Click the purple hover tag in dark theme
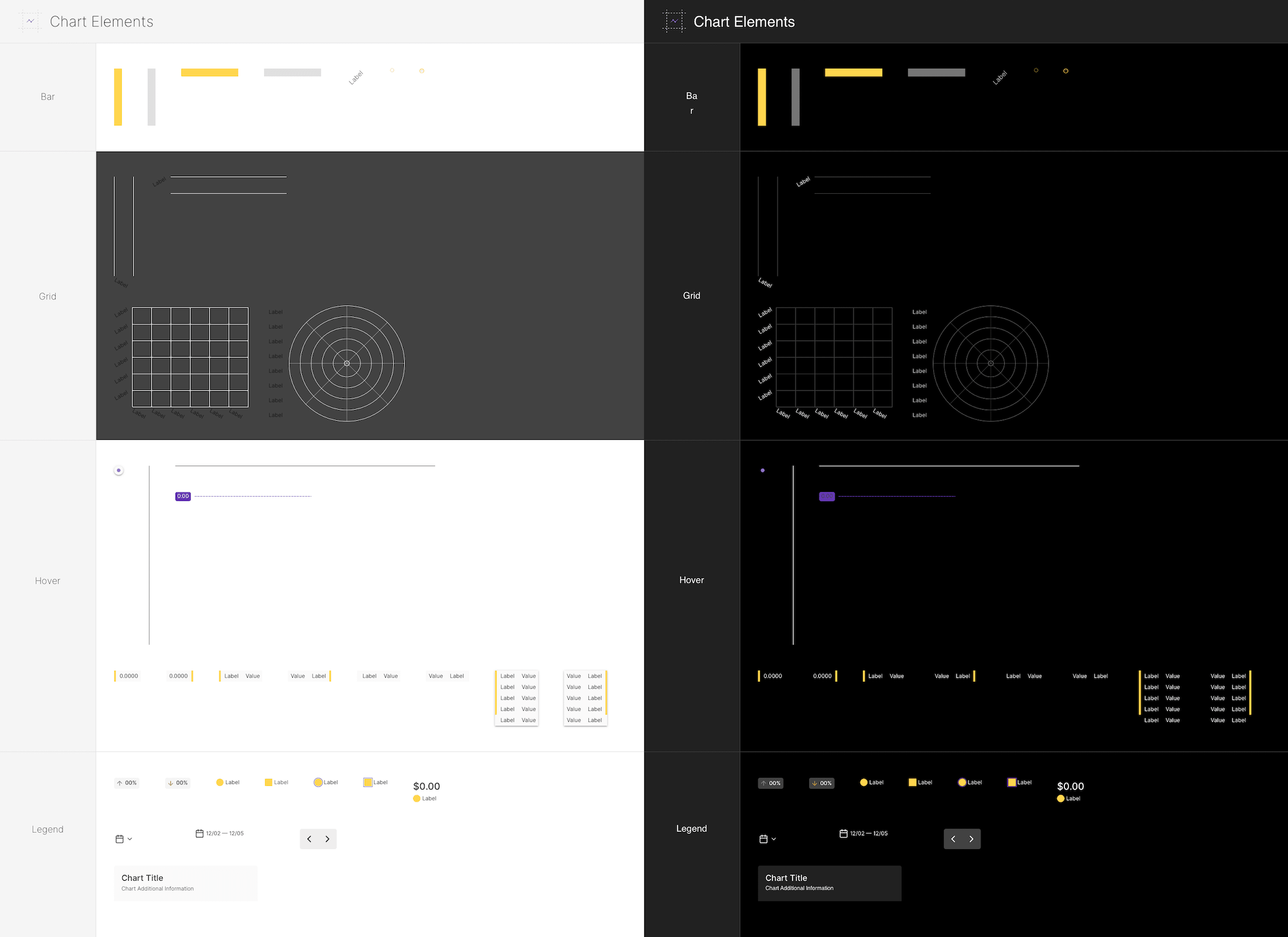Image resolution: width=1288 pixels, height=937 pixels. point(827,496)
